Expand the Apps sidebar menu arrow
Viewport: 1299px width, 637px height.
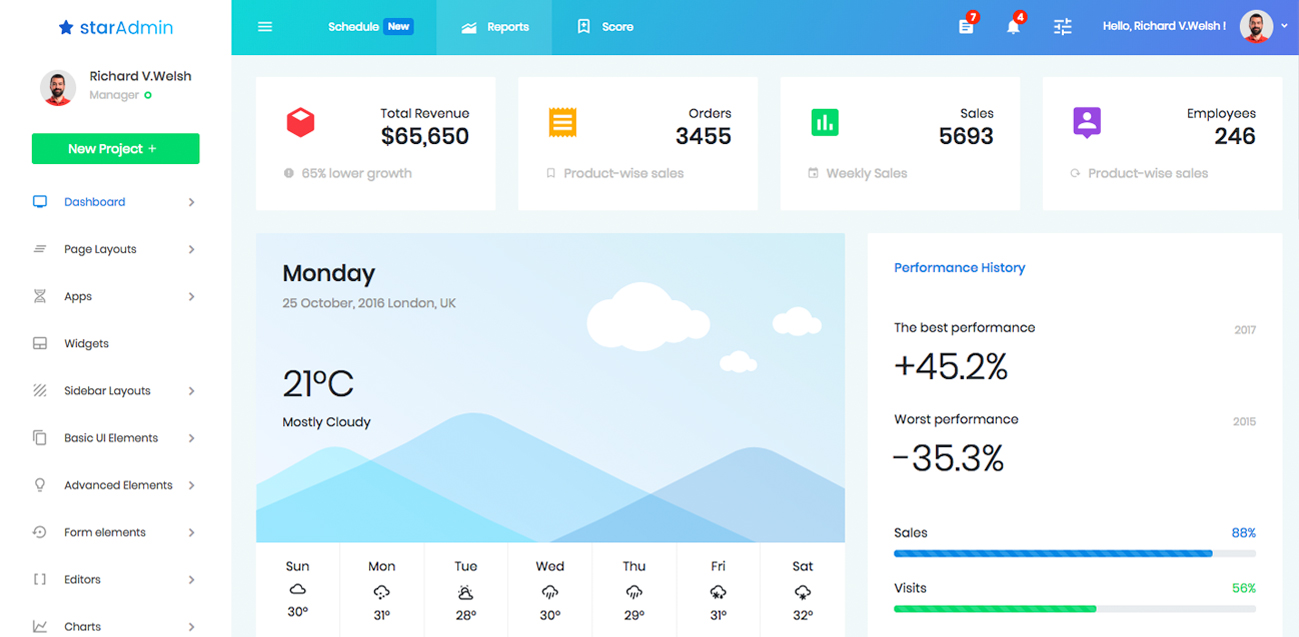[x=191, y=297]
